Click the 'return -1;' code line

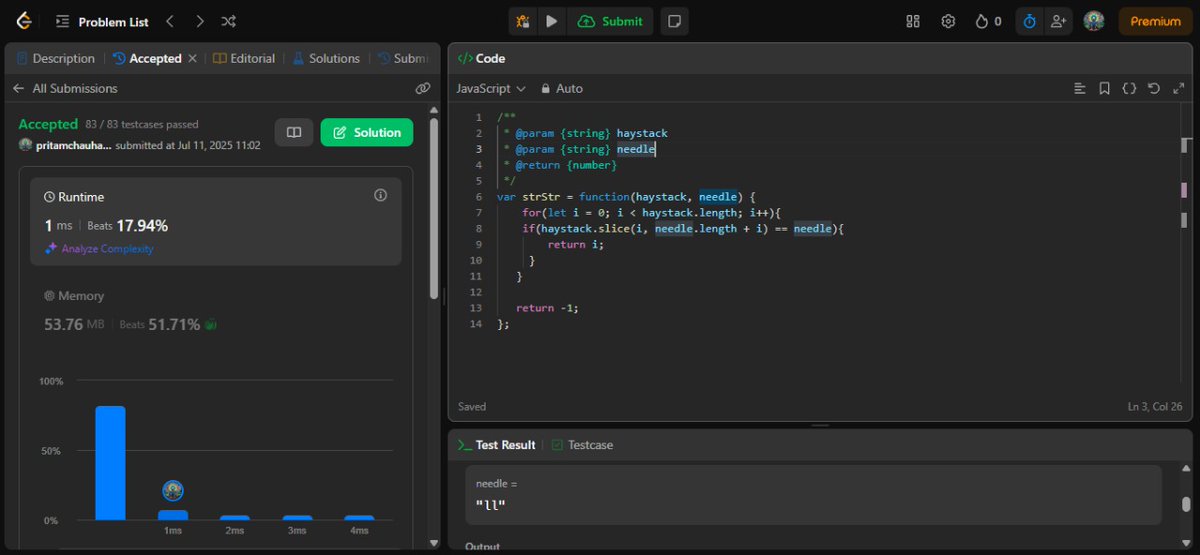coord(547,308)
